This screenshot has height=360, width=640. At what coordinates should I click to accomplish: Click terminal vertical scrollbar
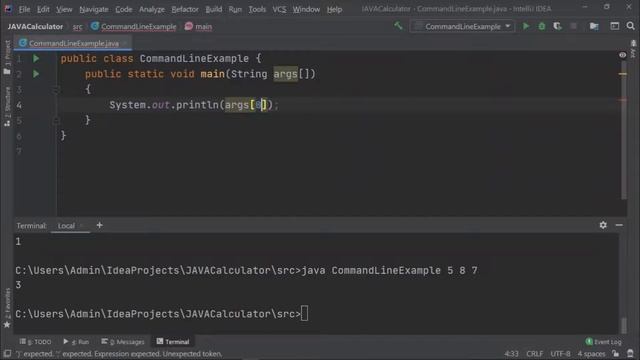tap(624, 325)
